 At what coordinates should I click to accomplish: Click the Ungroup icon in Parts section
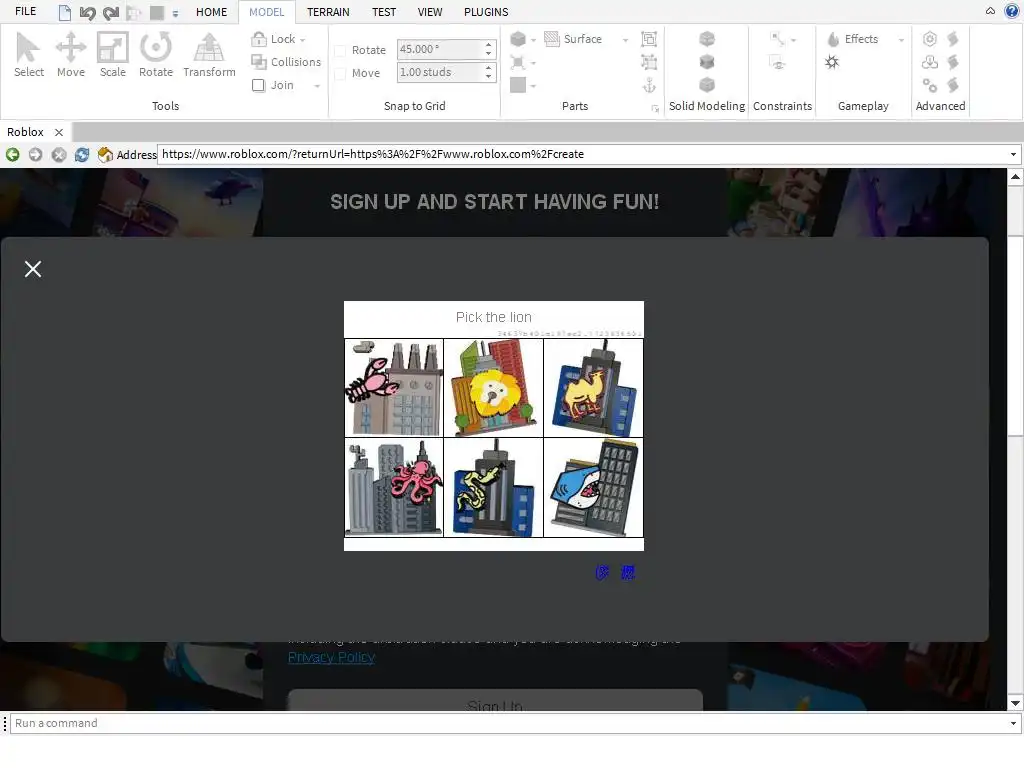[649, 62]
